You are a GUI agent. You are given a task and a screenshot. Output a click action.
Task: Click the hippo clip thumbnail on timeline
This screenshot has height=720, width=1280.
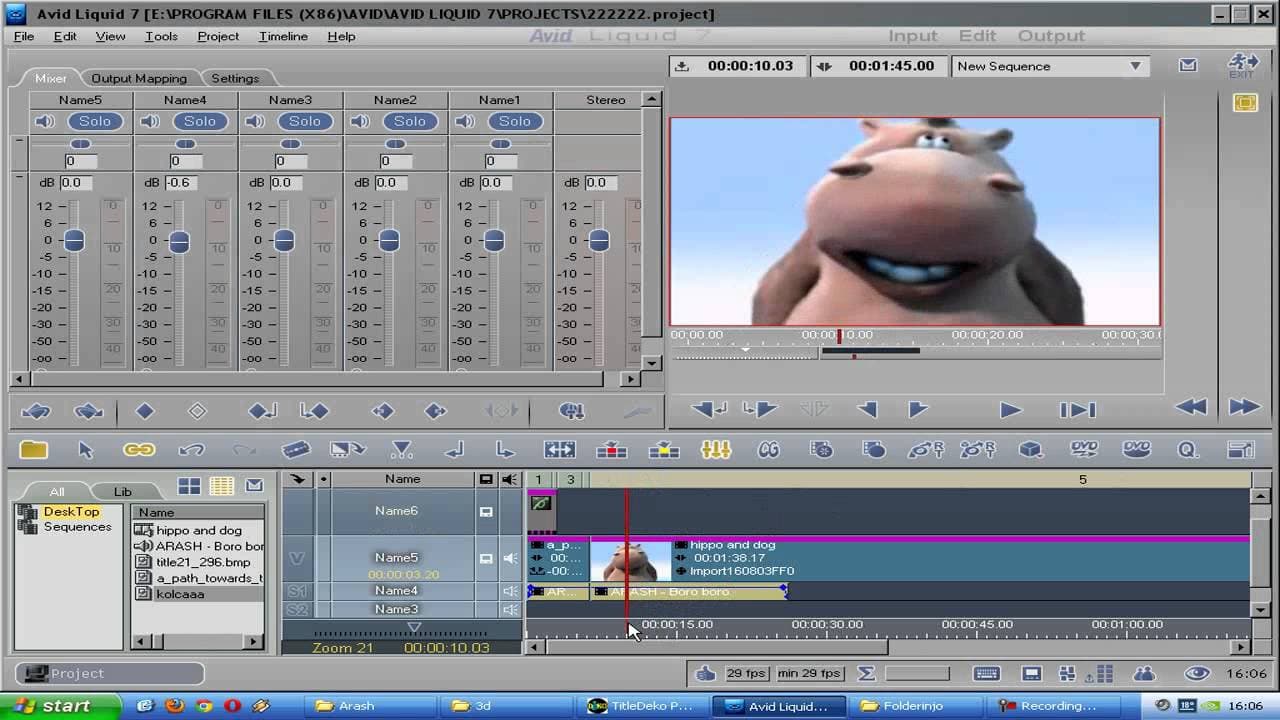tap(631, 560)
